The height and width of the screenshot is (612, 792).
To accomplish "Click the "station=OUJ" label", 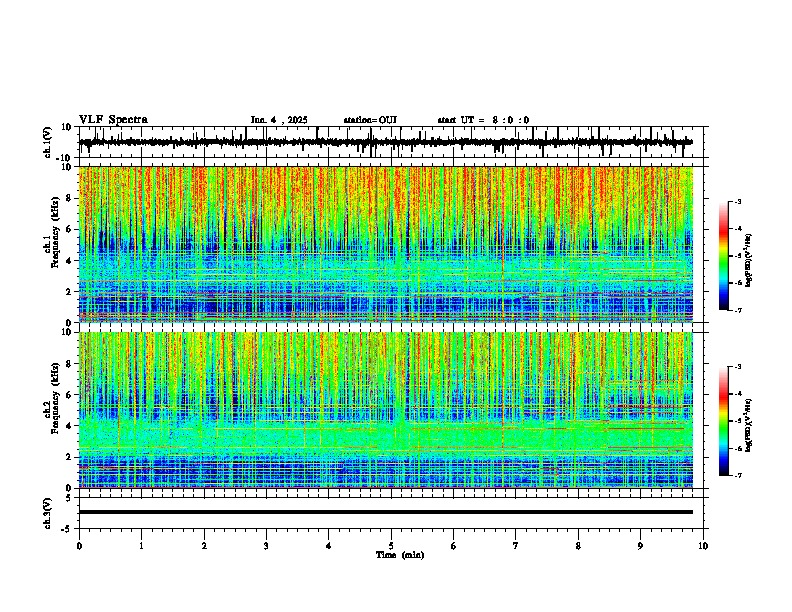I will pyautogui.click(x=370, y=120).
